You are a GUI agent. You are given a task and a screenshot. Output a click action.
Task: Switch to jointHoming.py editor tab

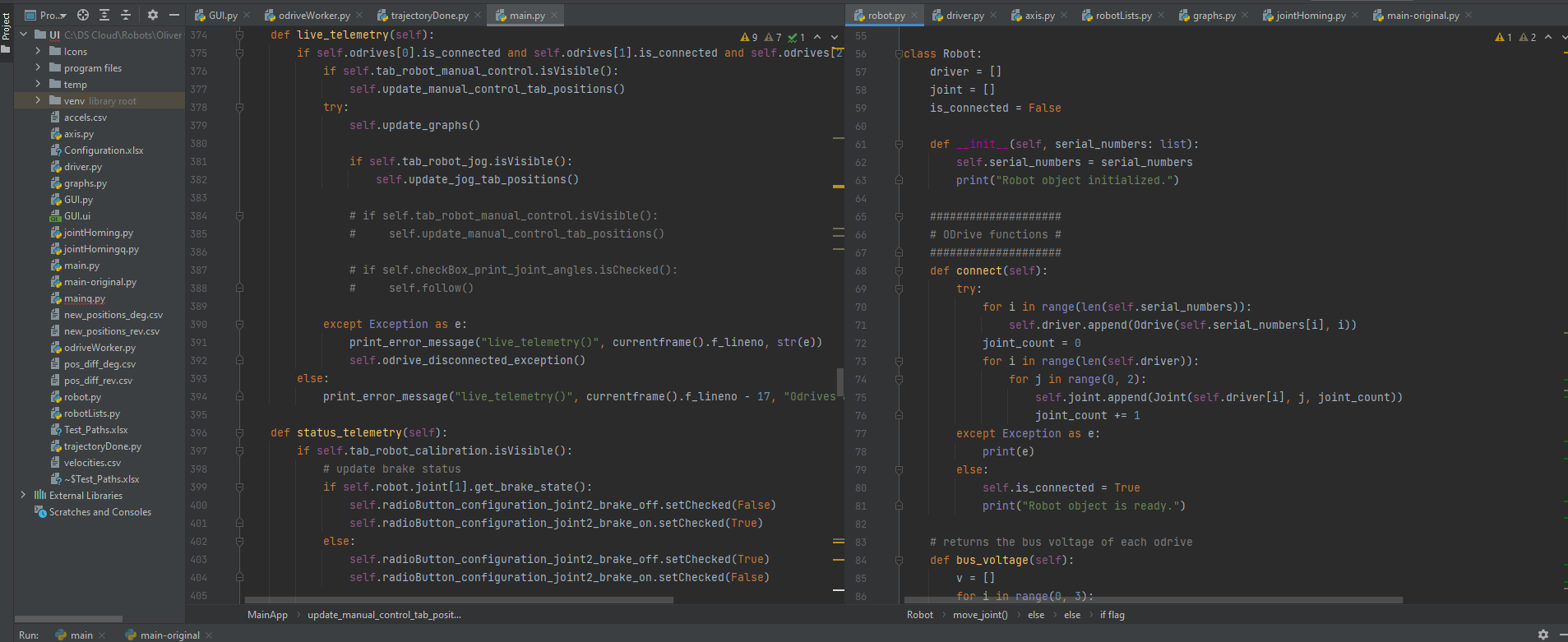point(1311,15)
